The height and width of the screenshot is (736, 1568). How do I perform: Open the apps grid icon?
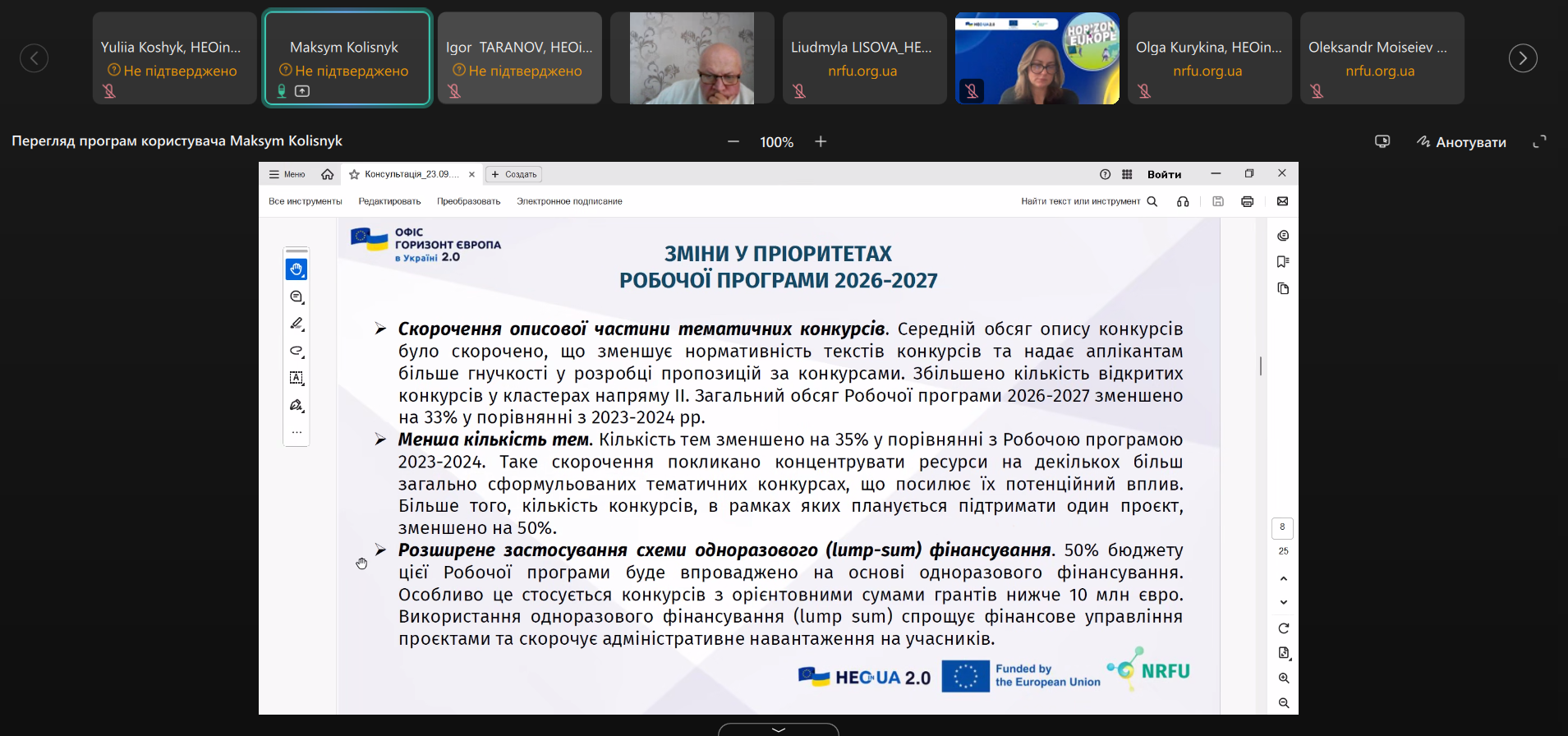(x=1127, y=174)
